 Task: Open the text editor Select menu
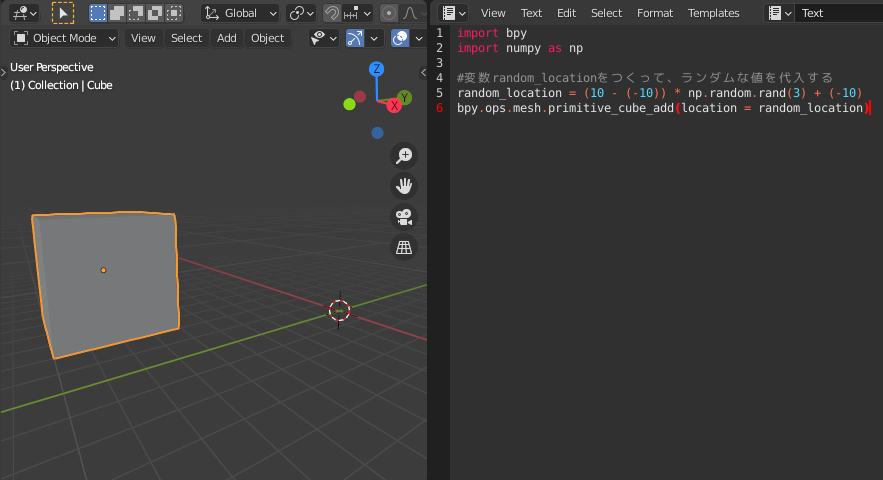pos(606,13)
